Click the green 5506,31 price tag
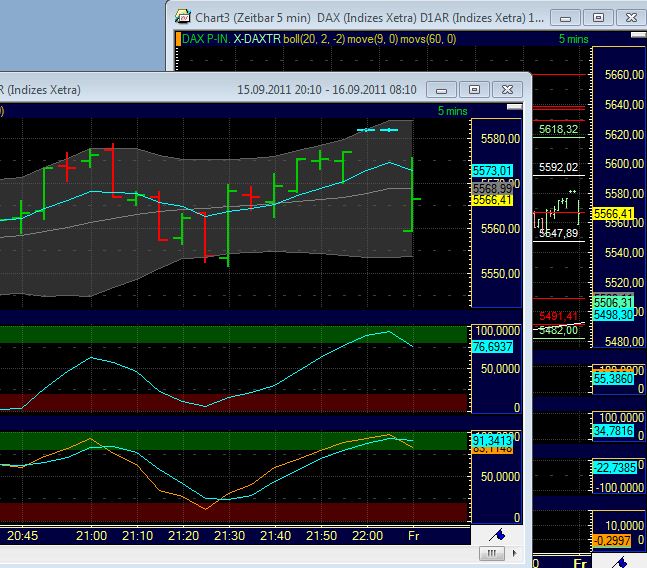Viewport: 647px width, 568px height. pos(613,303)
